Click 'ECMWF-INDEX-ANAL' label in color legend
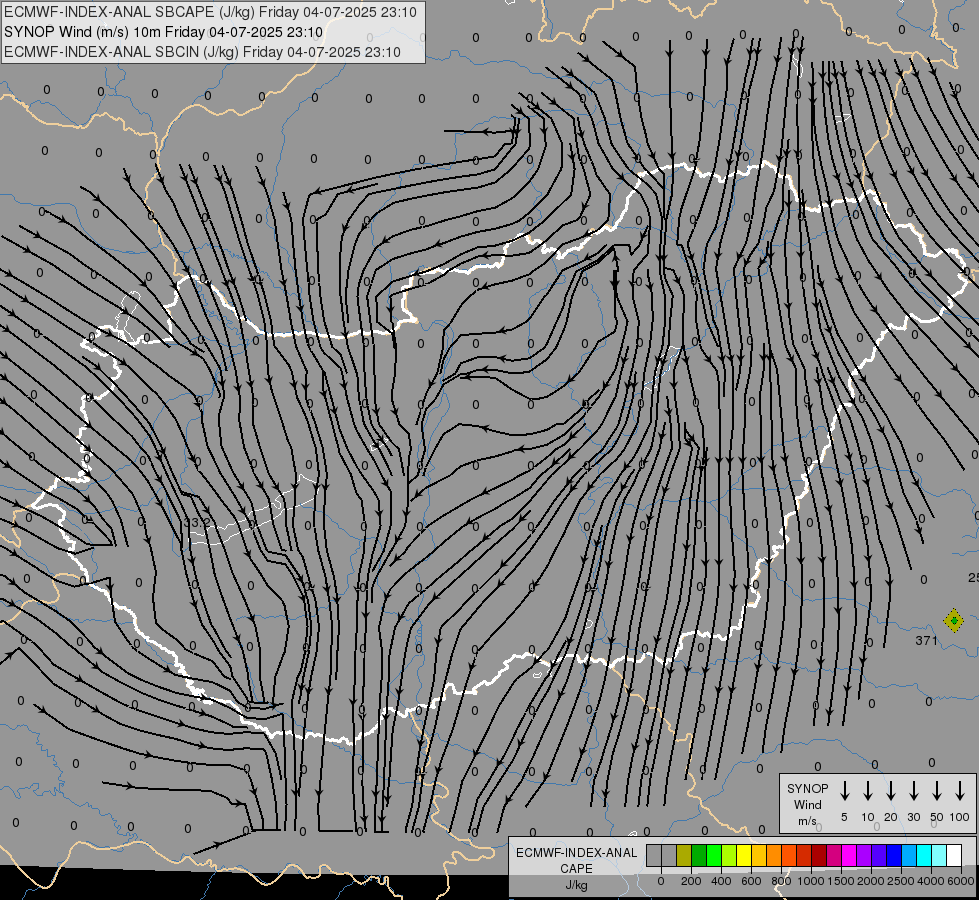 tap(576, 853)
